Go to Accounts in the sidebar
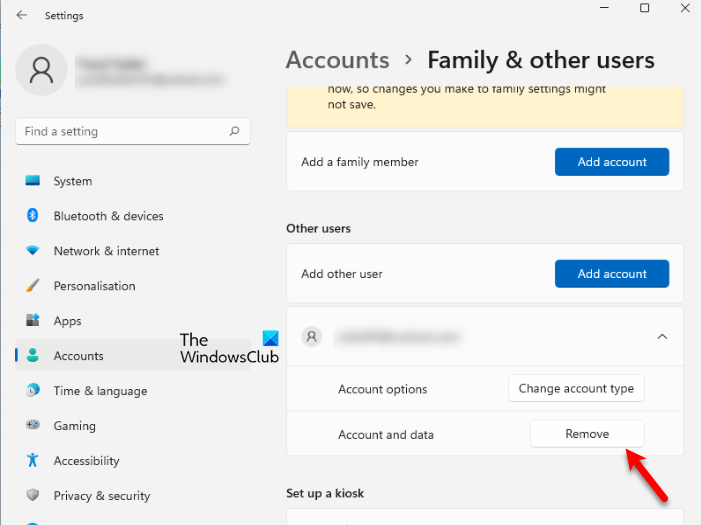 (x=78, y=356)
